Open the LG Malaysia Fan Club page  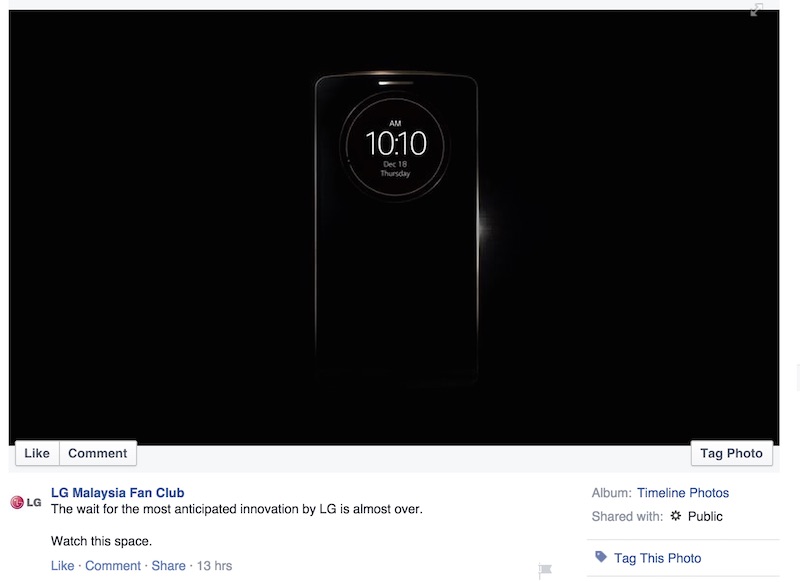(117, 493)
